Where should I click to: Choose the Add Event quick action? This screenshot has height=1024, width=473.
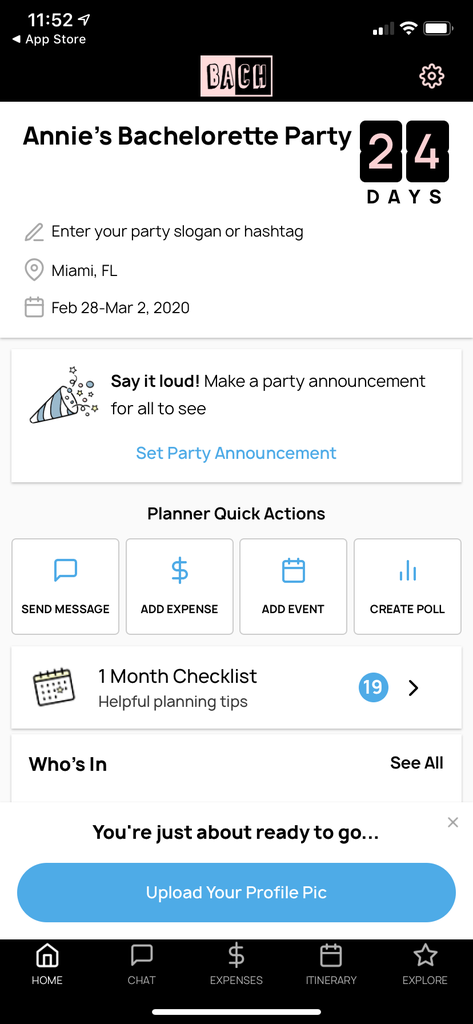coord(293,586)
